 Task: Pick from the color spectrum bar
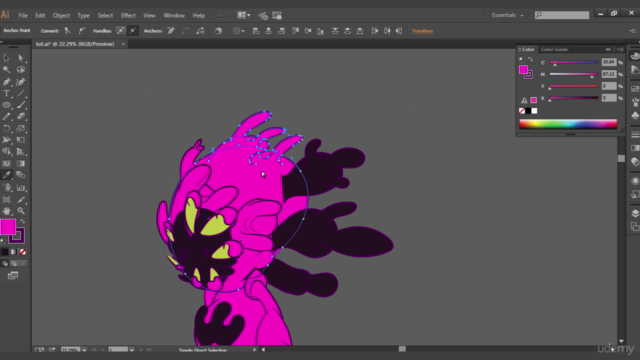pos(568,124)
